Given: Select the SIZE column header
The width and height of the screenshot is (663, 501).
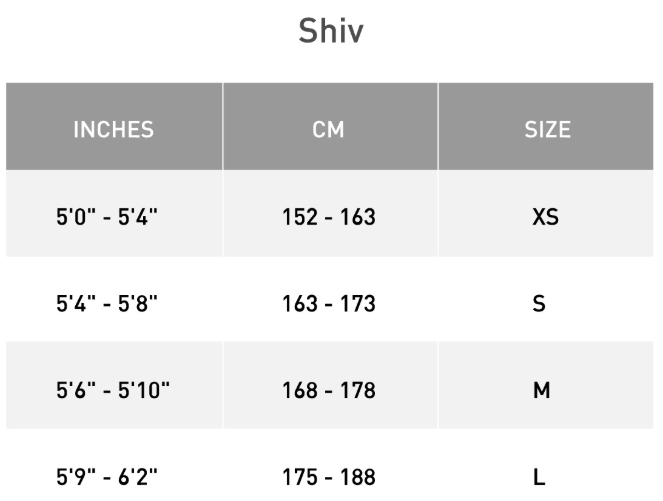Looking at the screenshot, I should [x=547, y=130].
